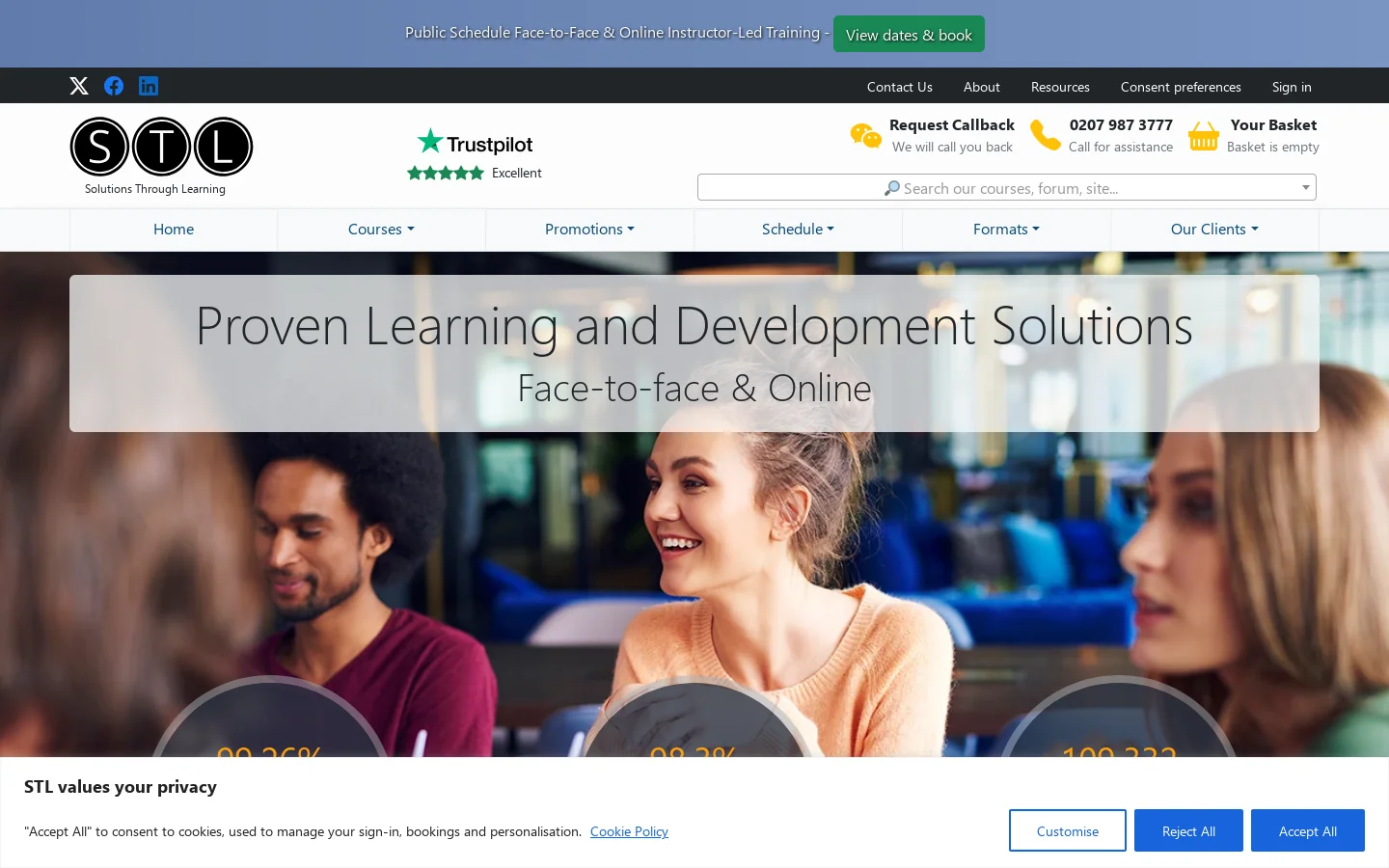Open the Facebook social icon
This screenshot has height=868, width=1389.
pos(114,86)
